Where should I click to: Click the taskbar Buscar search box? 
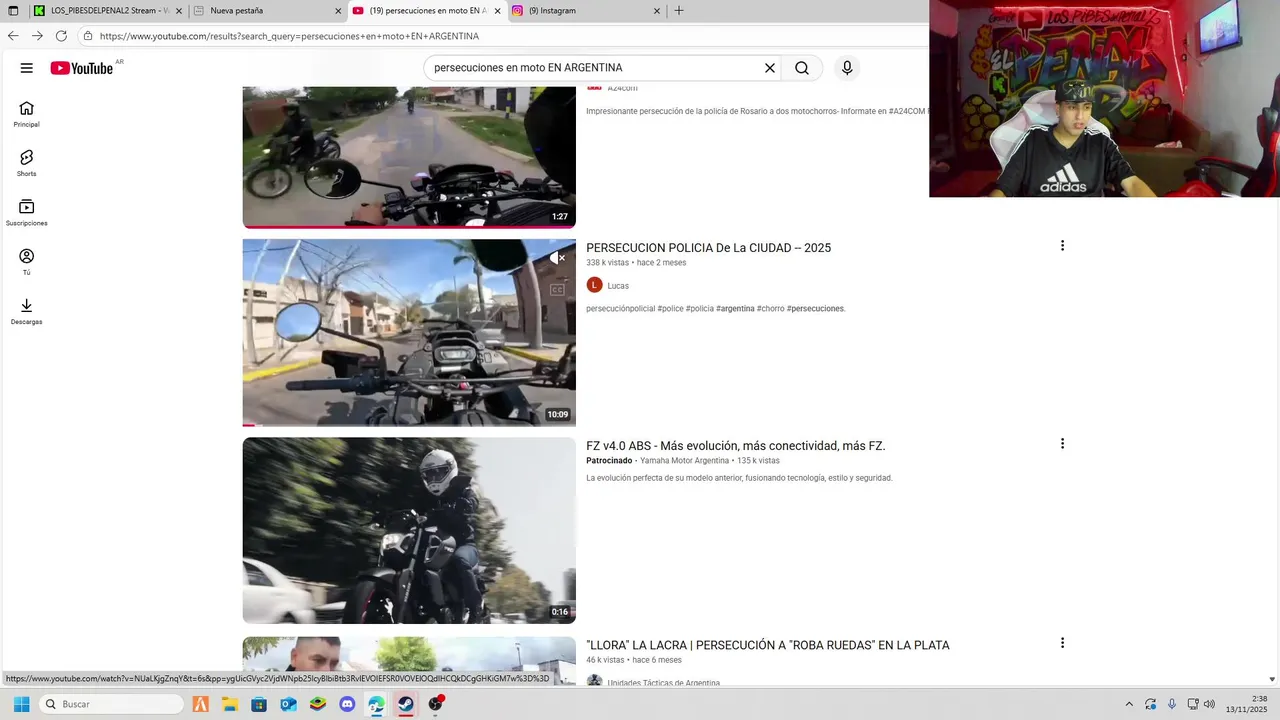[111, 704]
